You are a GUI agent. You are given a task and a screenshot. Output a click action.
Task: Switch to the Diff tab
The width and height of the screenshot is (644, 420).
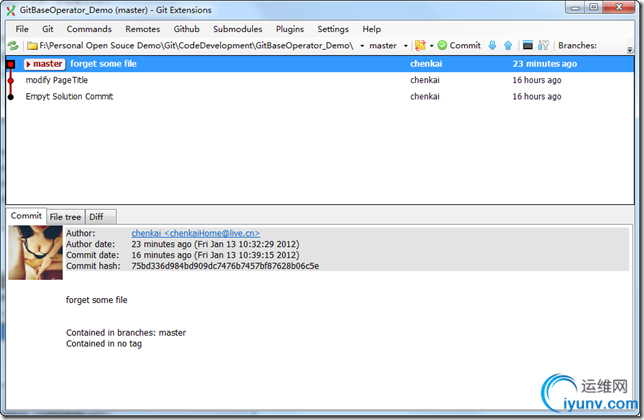pyautogui.click(x=100, y=217)
